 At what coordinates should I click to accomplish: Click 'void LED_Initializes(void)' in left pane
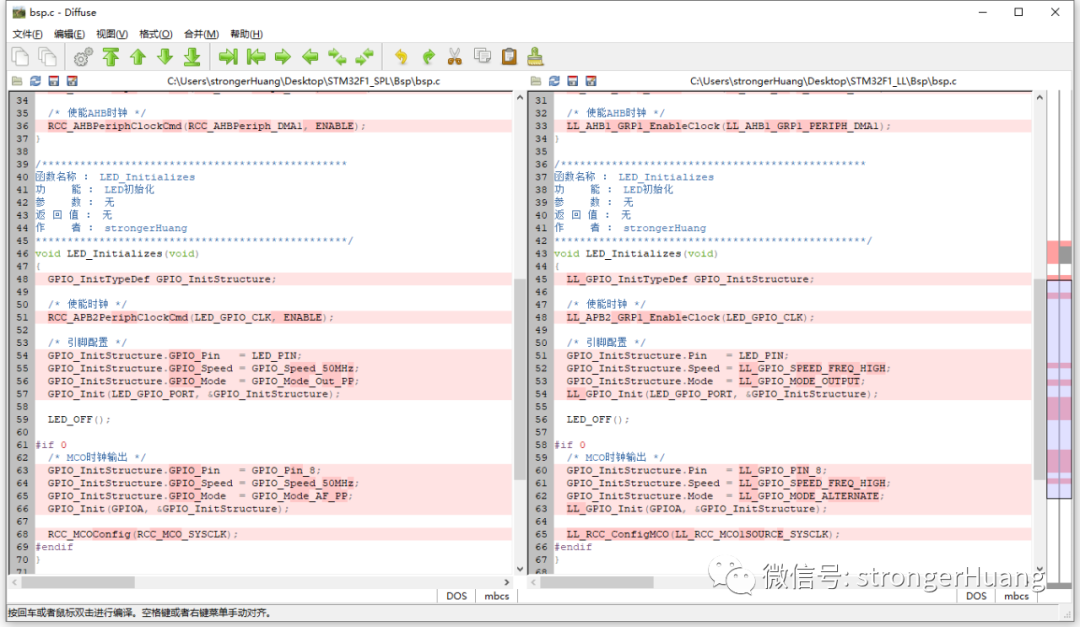[117, 254]
